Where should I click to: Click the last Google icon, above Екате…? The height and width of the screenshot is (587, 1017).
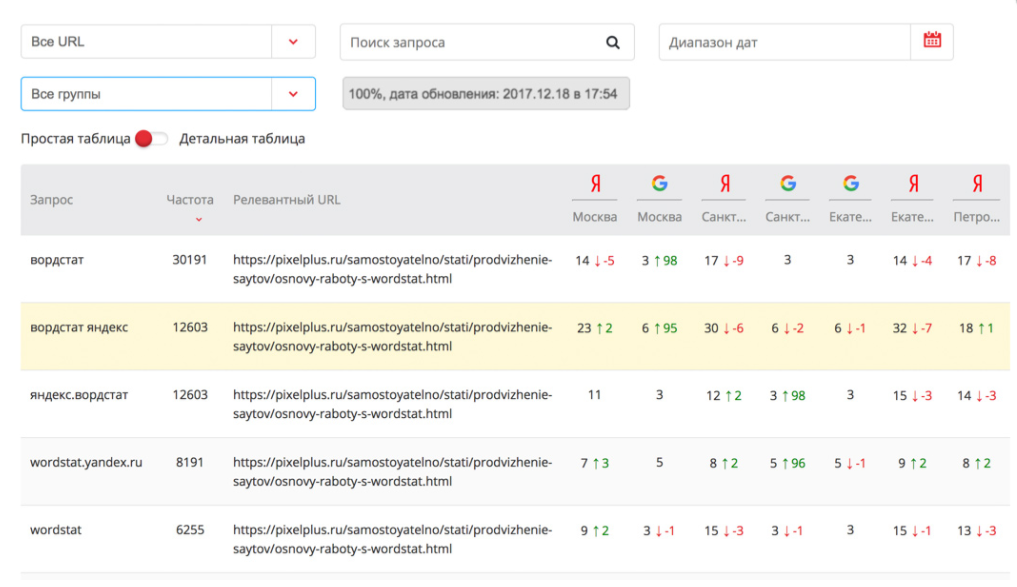tap(851, 184)
